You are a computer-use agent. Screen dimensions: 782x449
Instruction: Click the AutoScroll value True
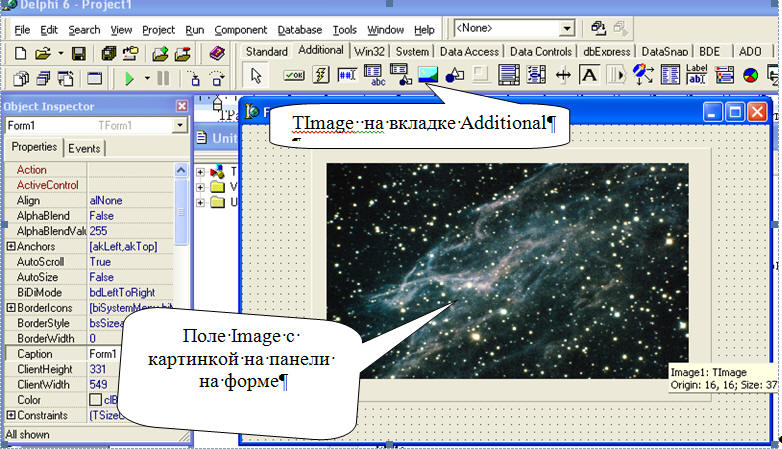(101, 261)
